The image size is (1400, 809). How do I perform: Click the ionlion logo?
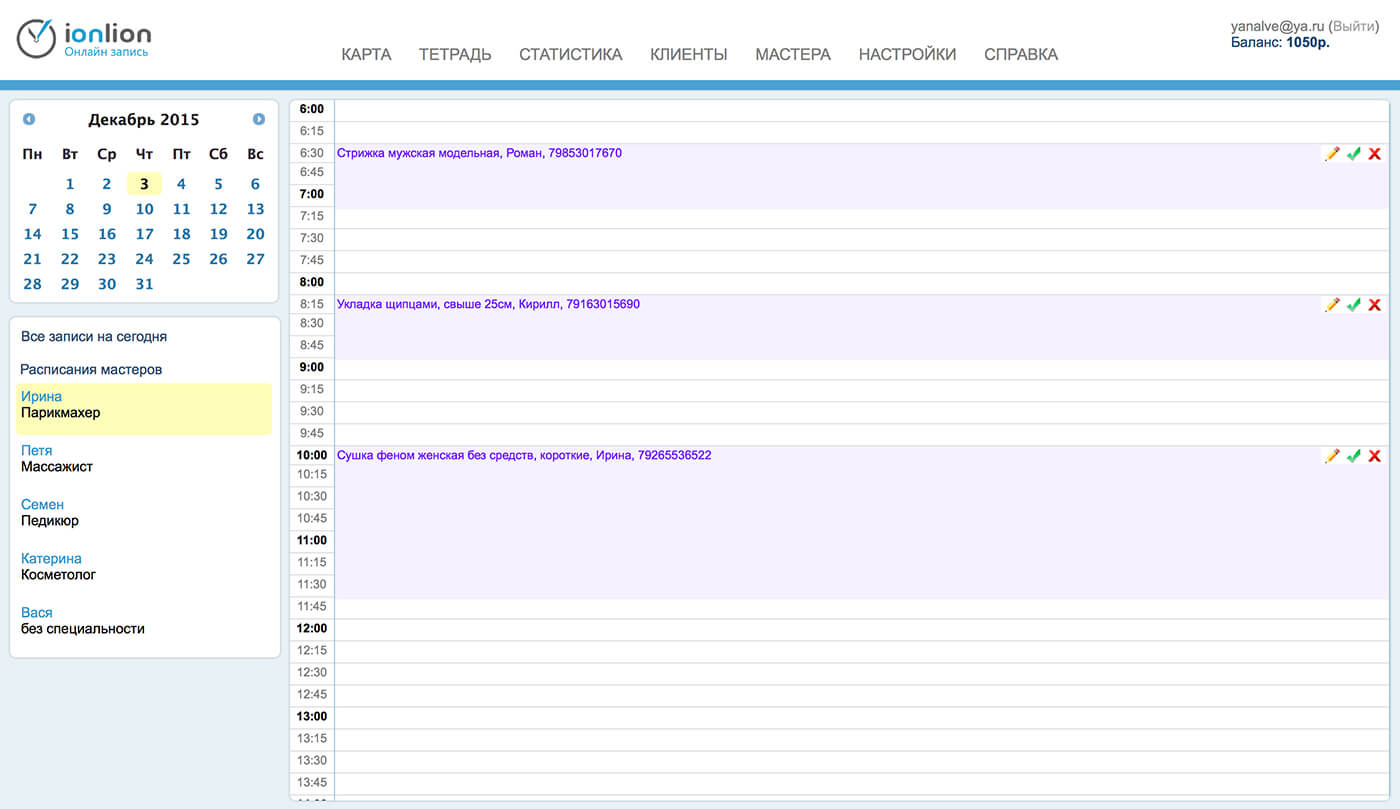click(84, 38)
